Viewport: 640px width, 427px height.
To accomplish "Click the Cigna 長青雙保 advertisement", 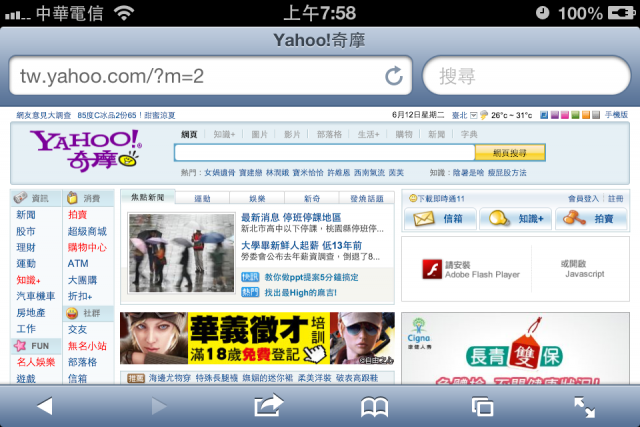I will point(516,348).
